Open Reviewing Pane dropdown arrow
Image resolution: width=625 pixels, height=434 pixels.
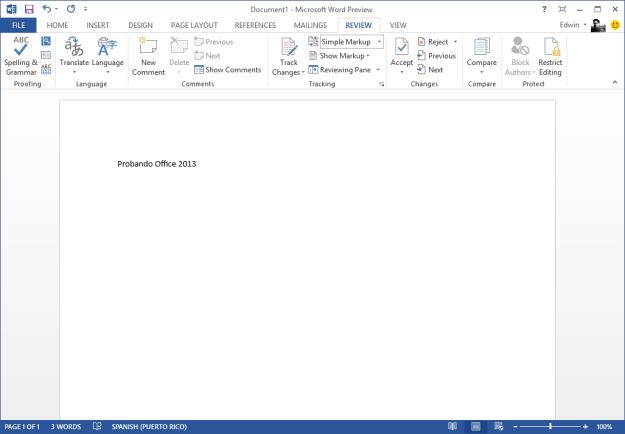pyautogui.click(x=378, y=70)
